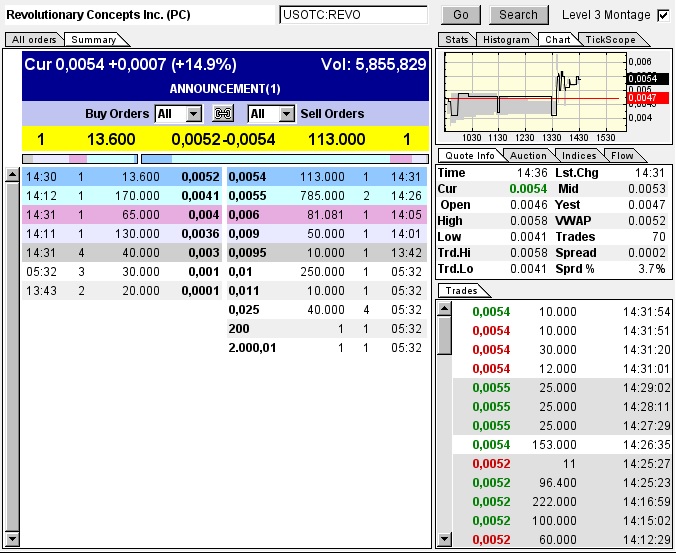Select buy order at price 0,0036
The height and width of the screenshot is (553, 676).
point(122,234)
